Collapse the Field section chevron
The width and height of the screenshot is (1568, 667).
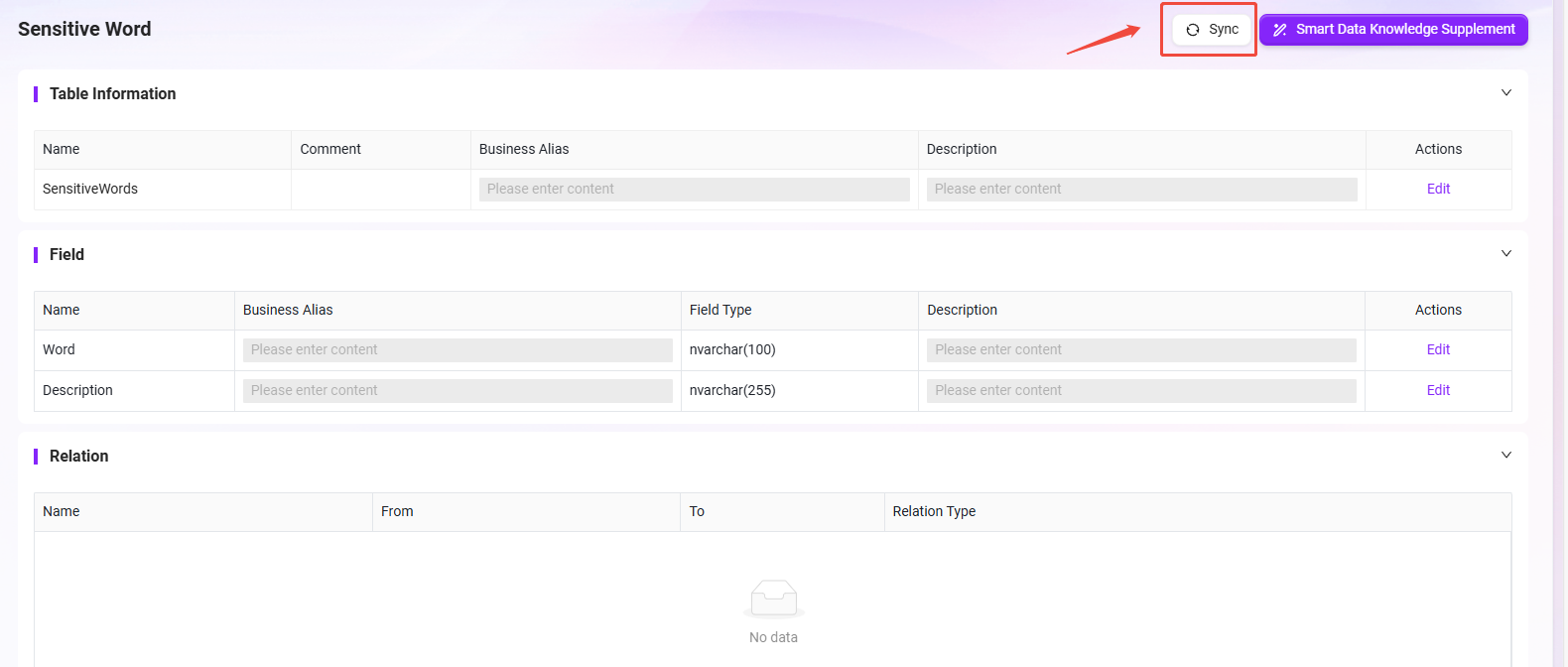coord(1505,254)
